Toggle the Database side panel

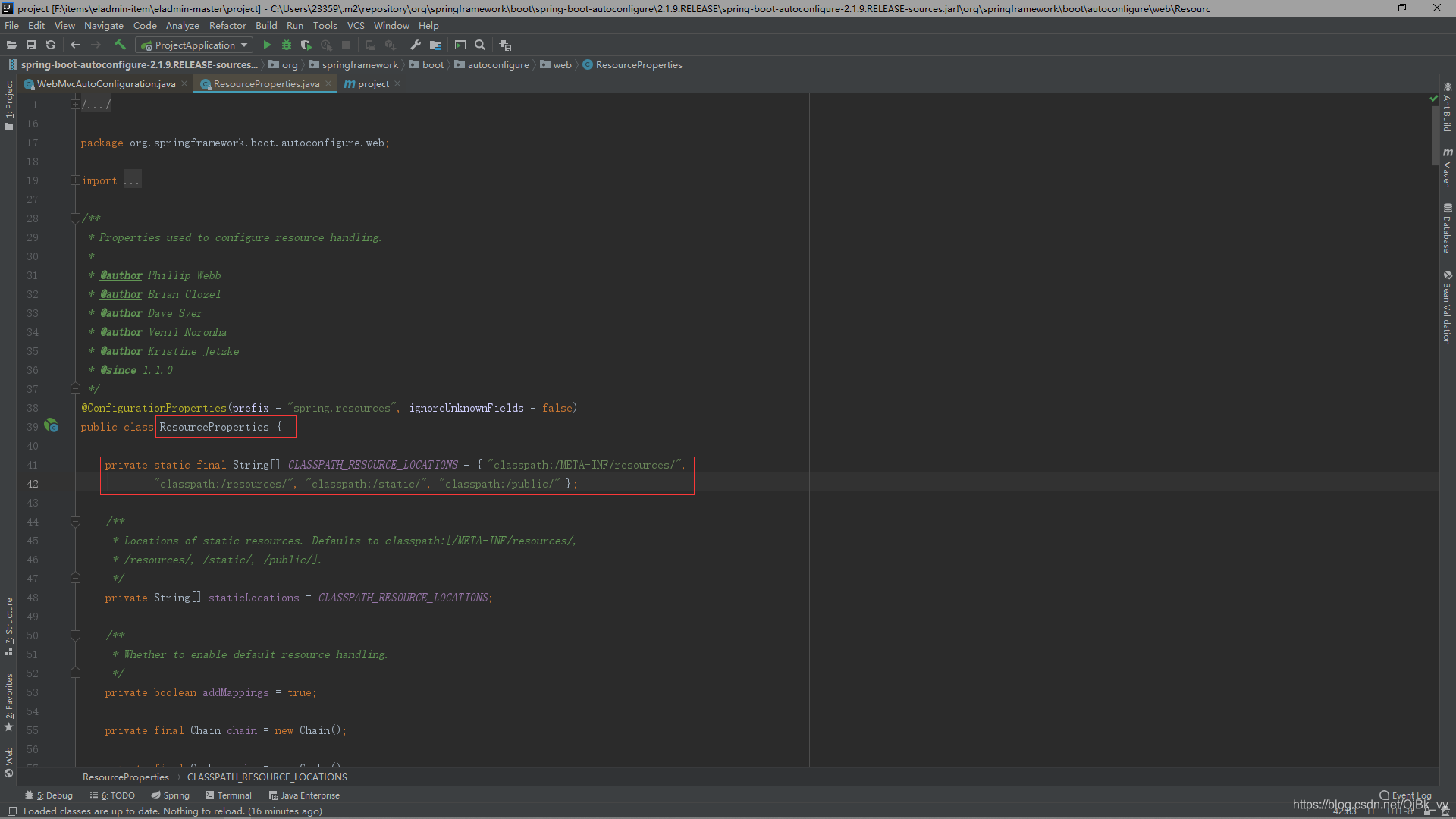1447,228
